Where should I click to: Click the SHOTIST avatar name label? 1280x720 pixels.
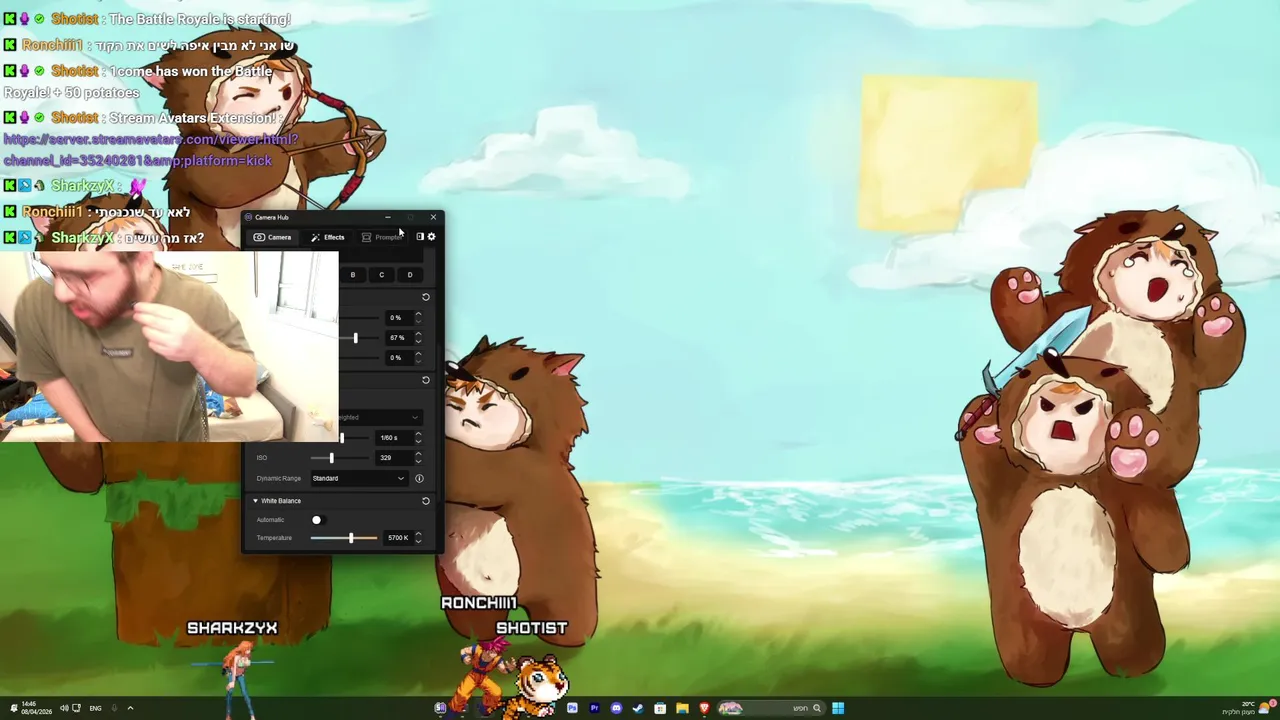532,628
